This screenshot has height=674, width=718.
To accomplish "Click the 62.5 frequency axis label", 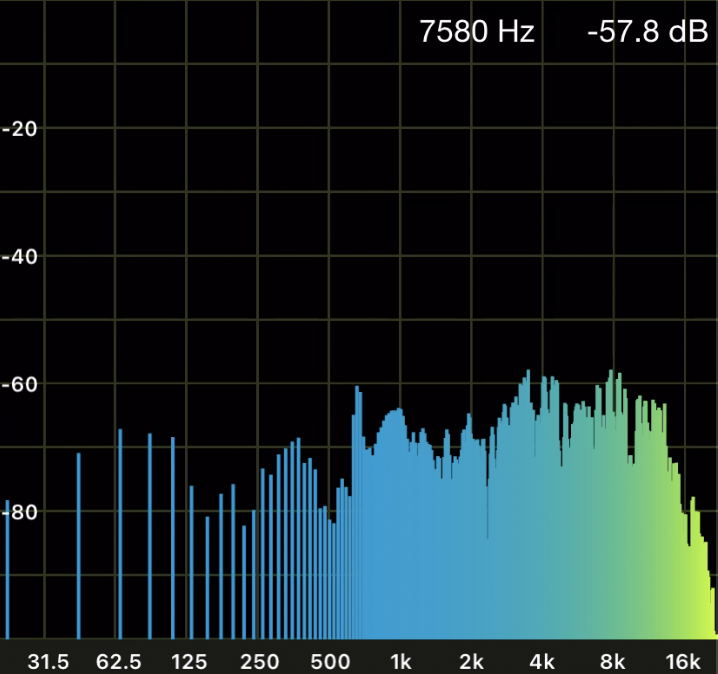I will 119,662.
